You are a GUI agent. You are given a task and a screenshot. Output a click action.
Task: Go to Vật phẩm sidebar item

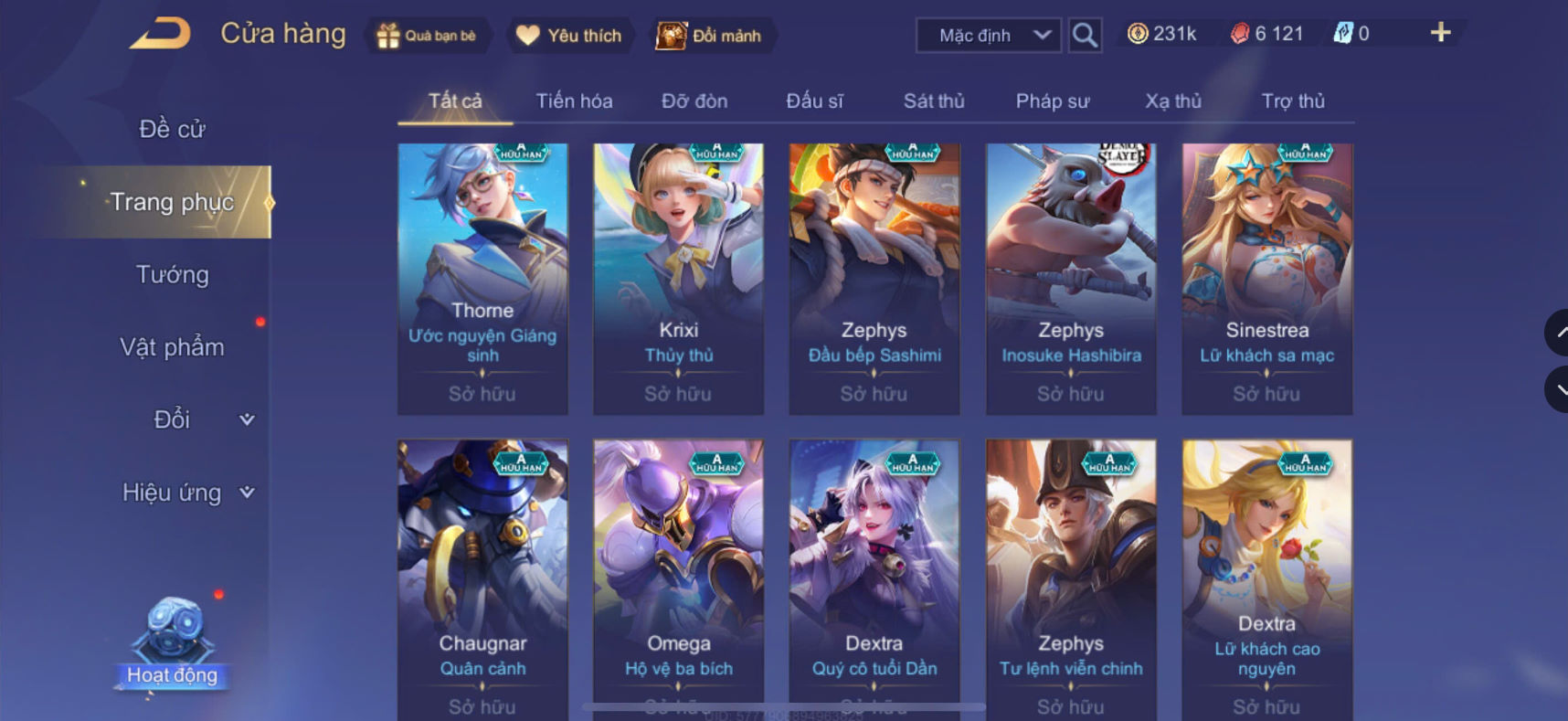click(x=172, y=347)
